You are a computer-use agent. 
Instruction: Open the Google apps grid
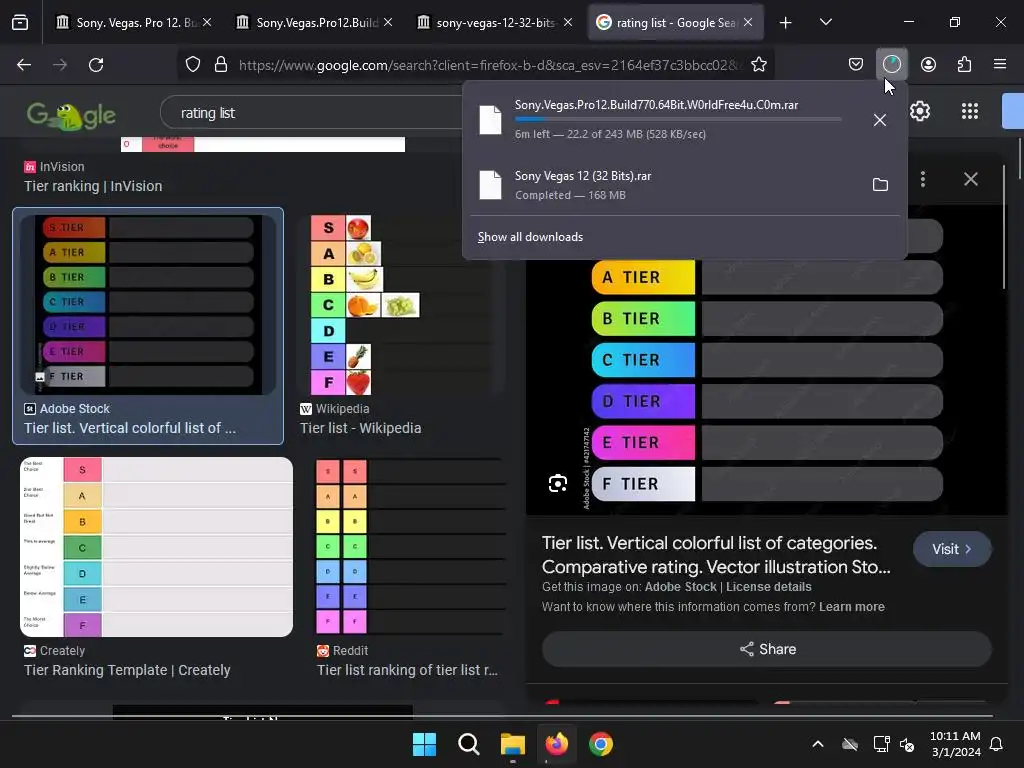point(970,111)
